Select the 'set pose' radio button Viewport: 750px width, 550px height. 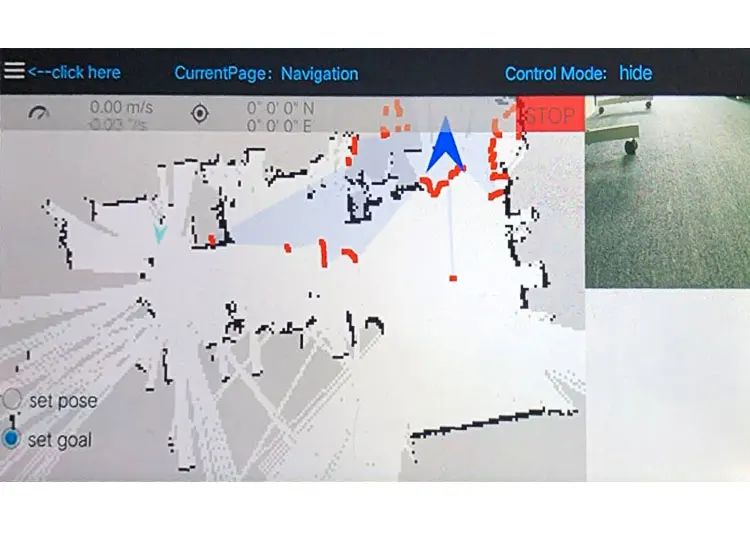click(x=11, y=399)
